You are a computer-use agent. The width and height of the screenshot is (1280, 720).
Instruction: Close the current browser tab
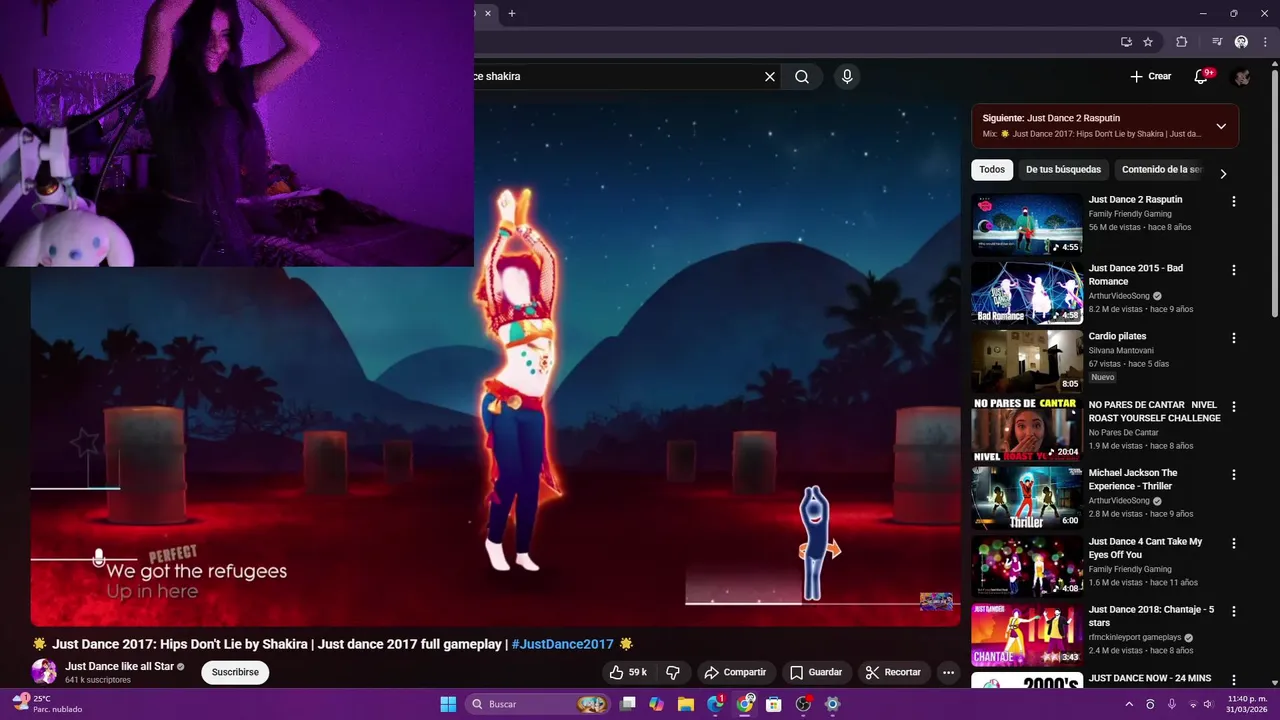488,13
